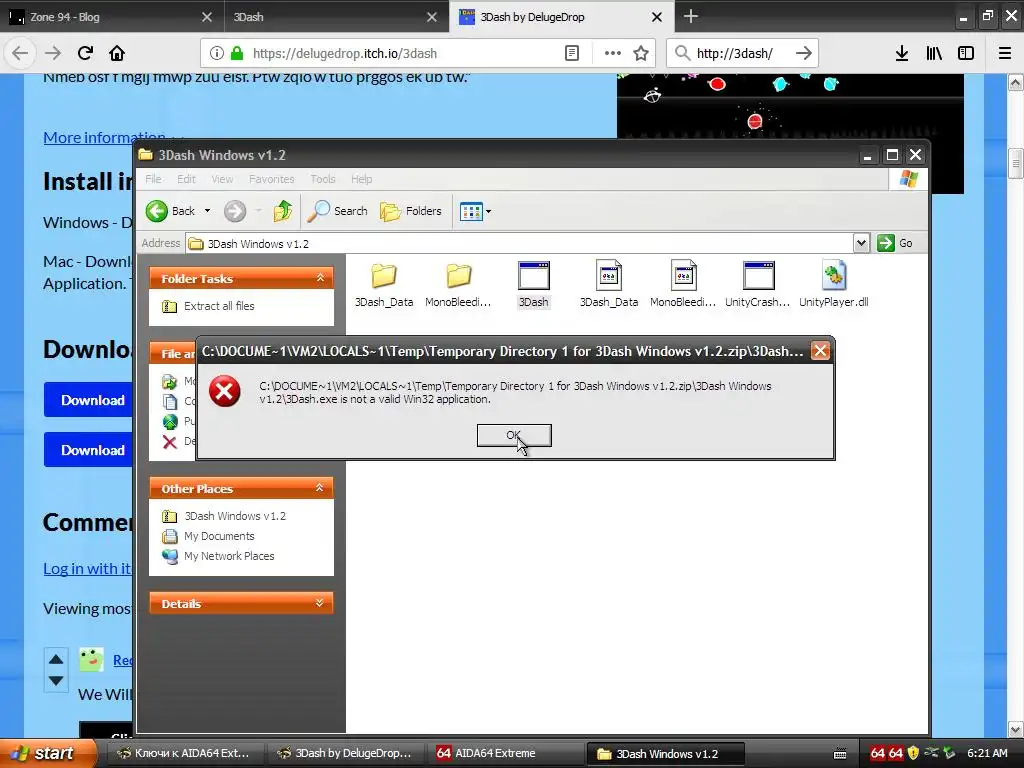This screenshot has height=768, width=1024.
Task: Click the Back button in 3Dash Windows explorer
Action: tap(170, 211)
